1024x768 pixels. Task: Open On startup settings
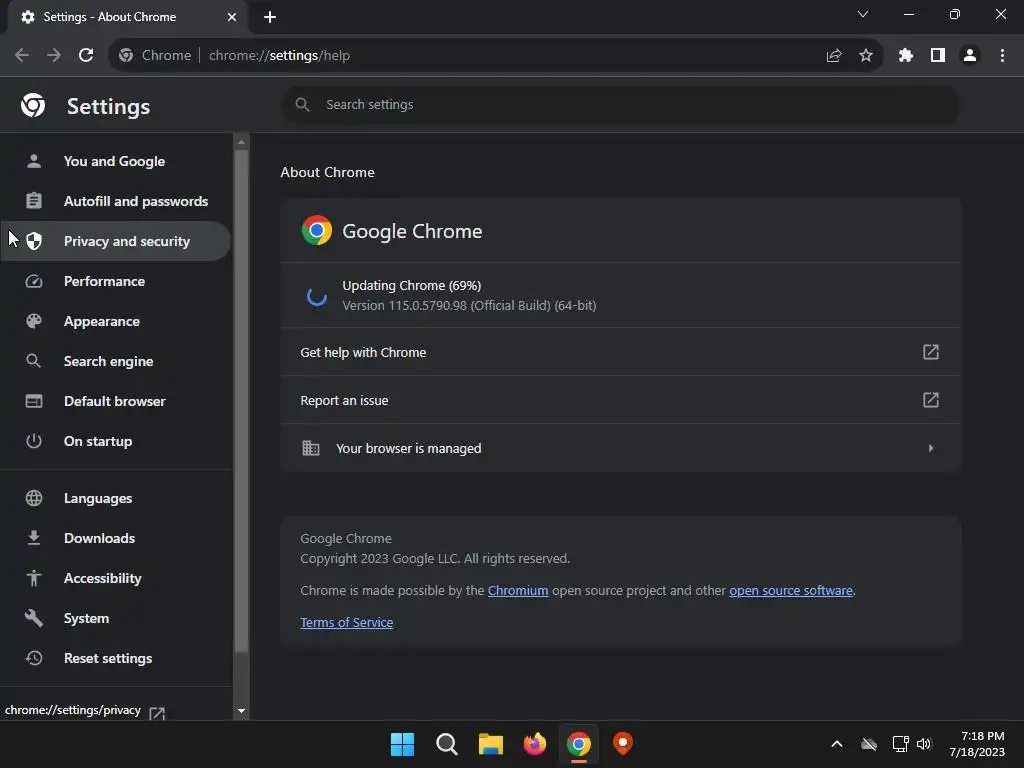coord(116,441)
